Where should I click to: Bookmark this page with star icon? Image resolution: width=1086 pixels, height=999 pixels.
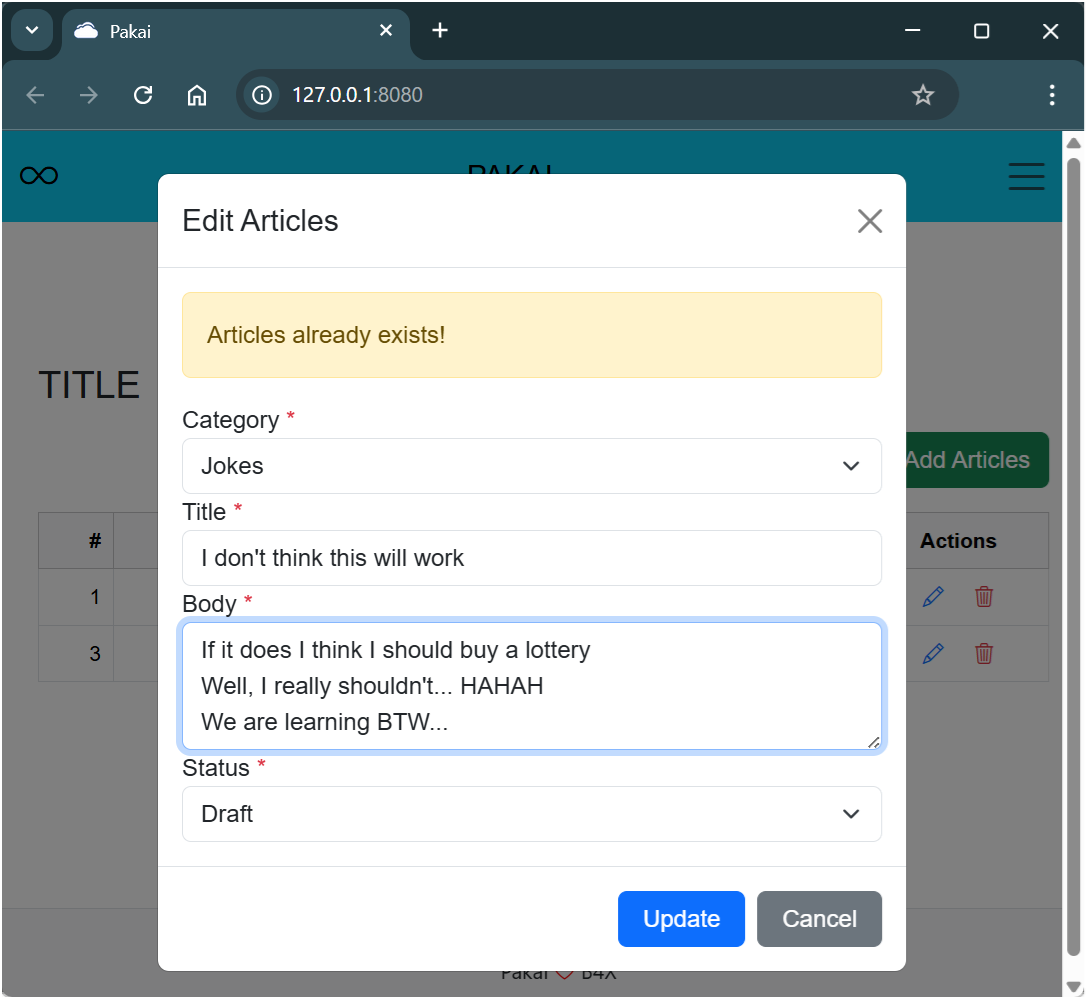click(923, 95)
